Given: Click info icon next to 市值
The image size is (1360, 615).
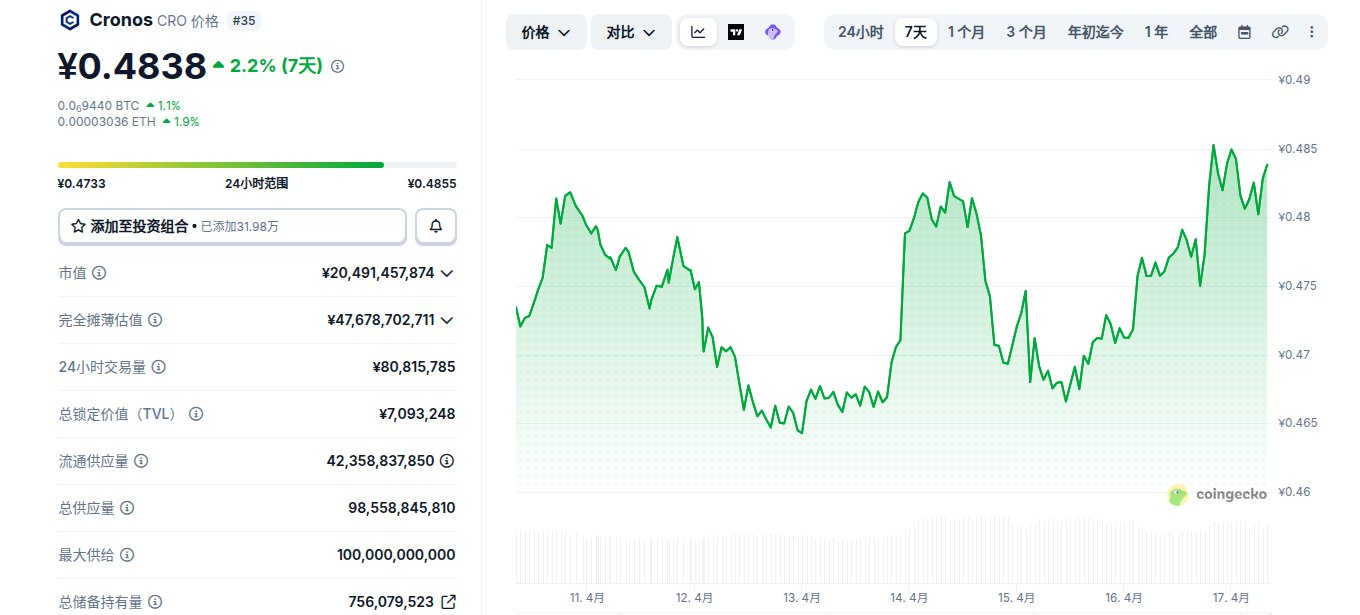Looking at the screenshot, I should coord(99,273).
